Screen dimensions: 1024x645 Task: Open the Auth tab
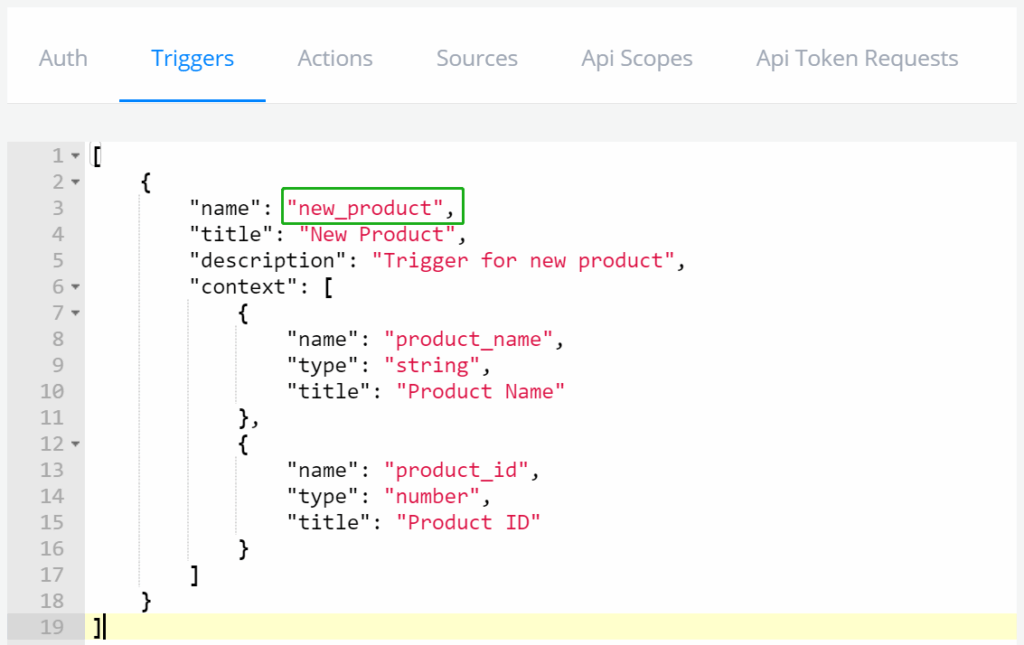63,59
